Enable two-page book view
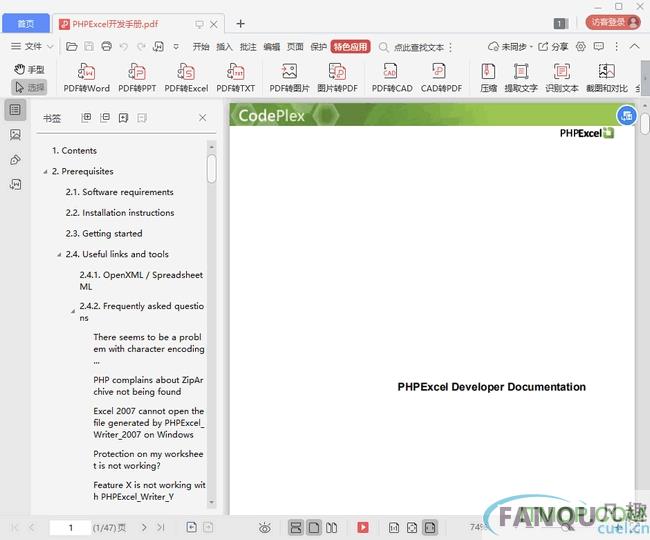The image size is (650, 540). [331, 528]
